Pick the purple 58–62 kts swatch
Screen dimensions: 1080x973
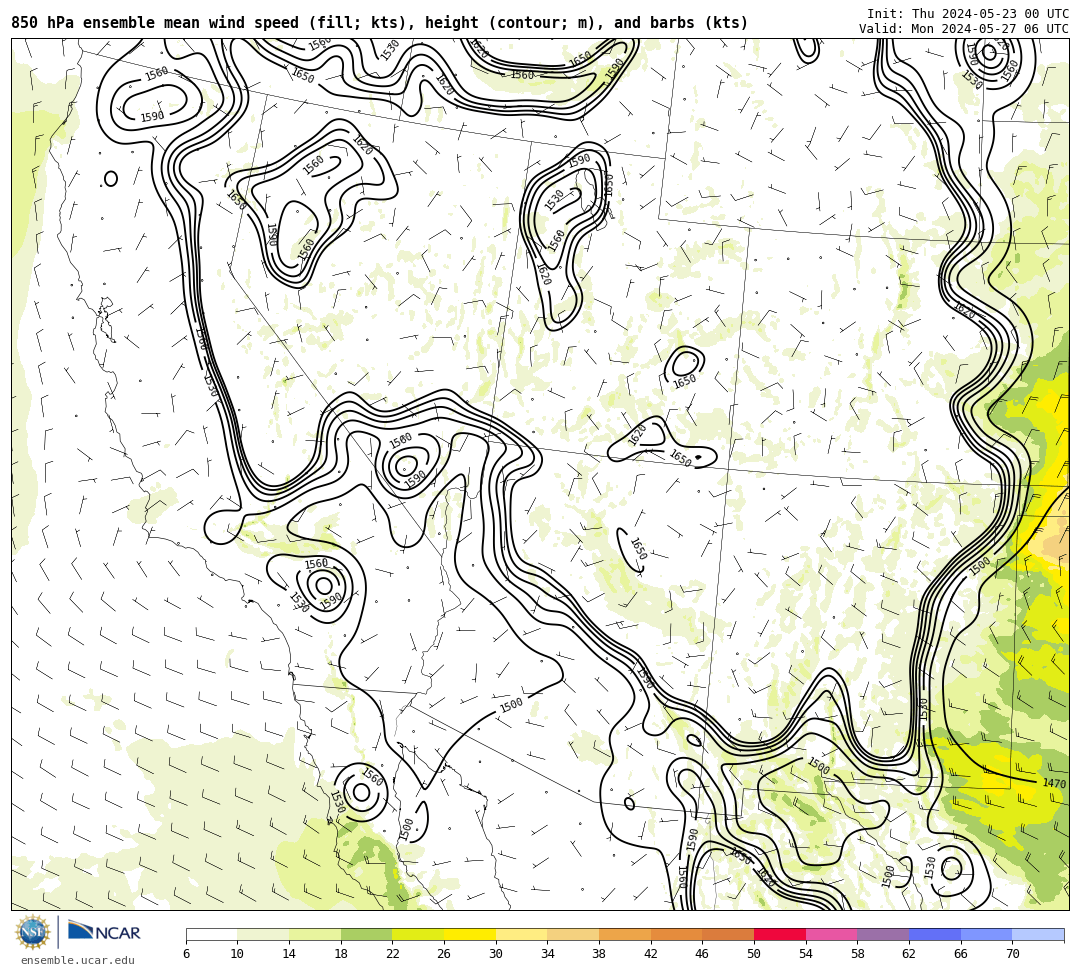tap(883, 934)
